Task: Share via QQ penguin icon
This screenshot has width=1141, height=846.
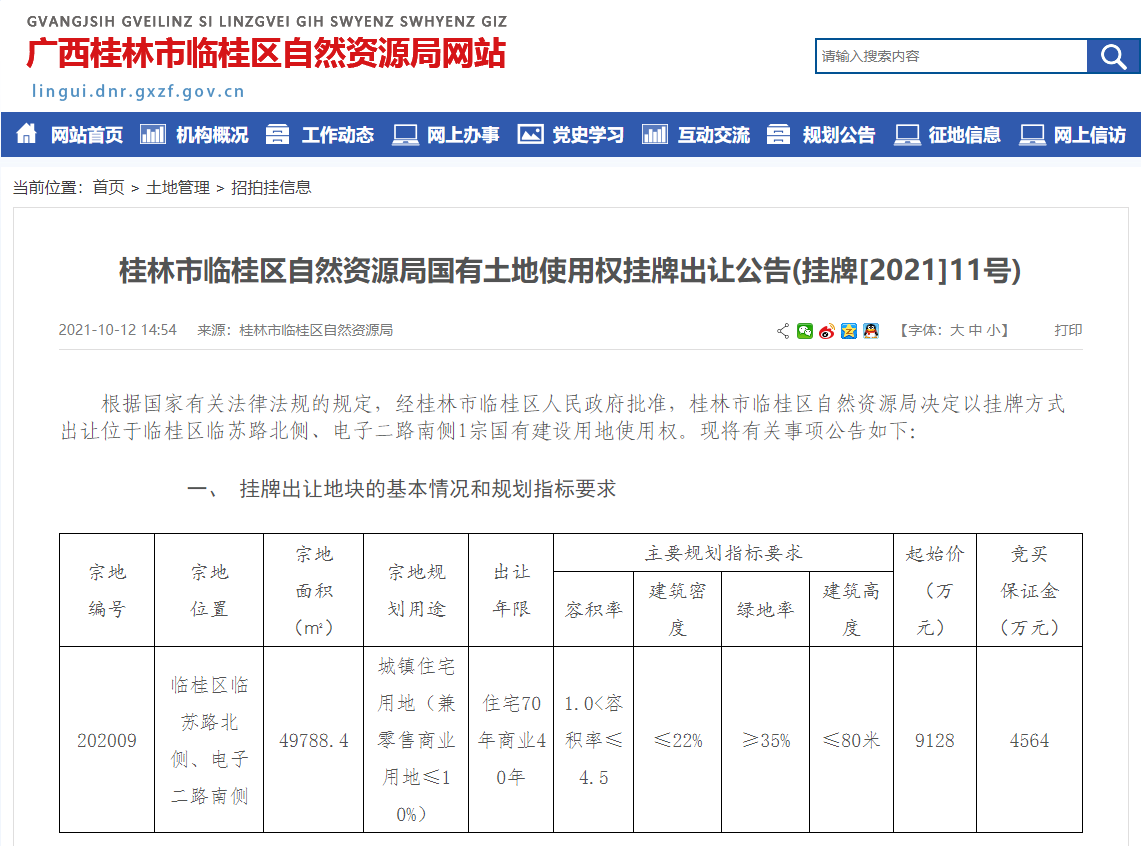Action: tap(871, 331)
